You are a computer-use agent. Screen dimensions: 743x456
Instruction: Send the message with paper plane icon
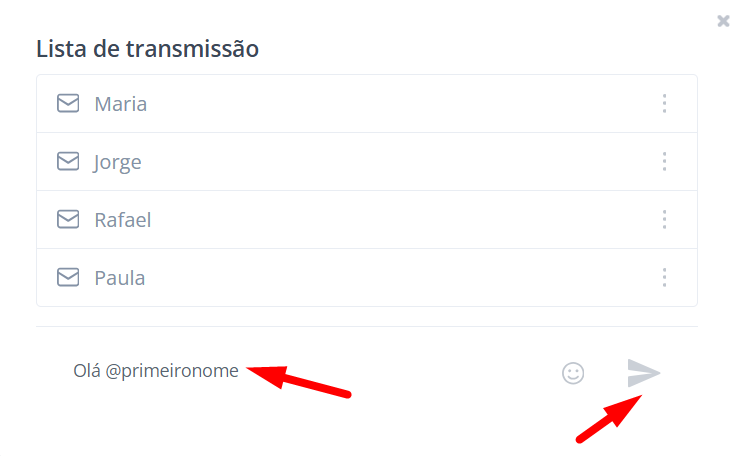pos(644,373)
